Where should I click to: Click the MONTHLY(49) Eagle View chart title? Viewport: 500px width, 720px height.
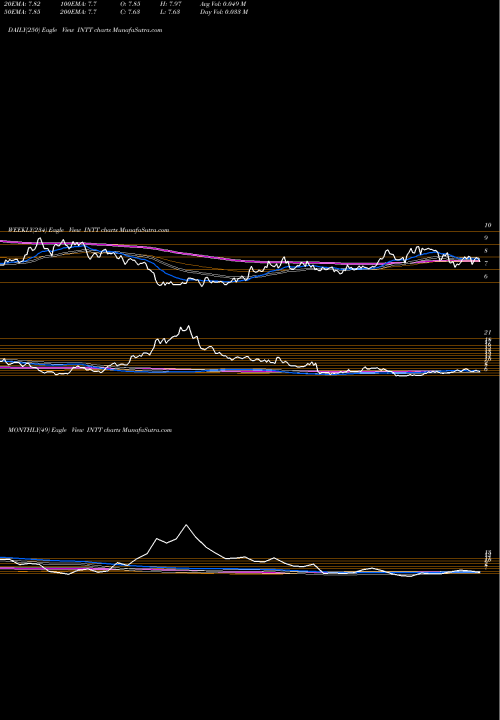click(90, 430)
